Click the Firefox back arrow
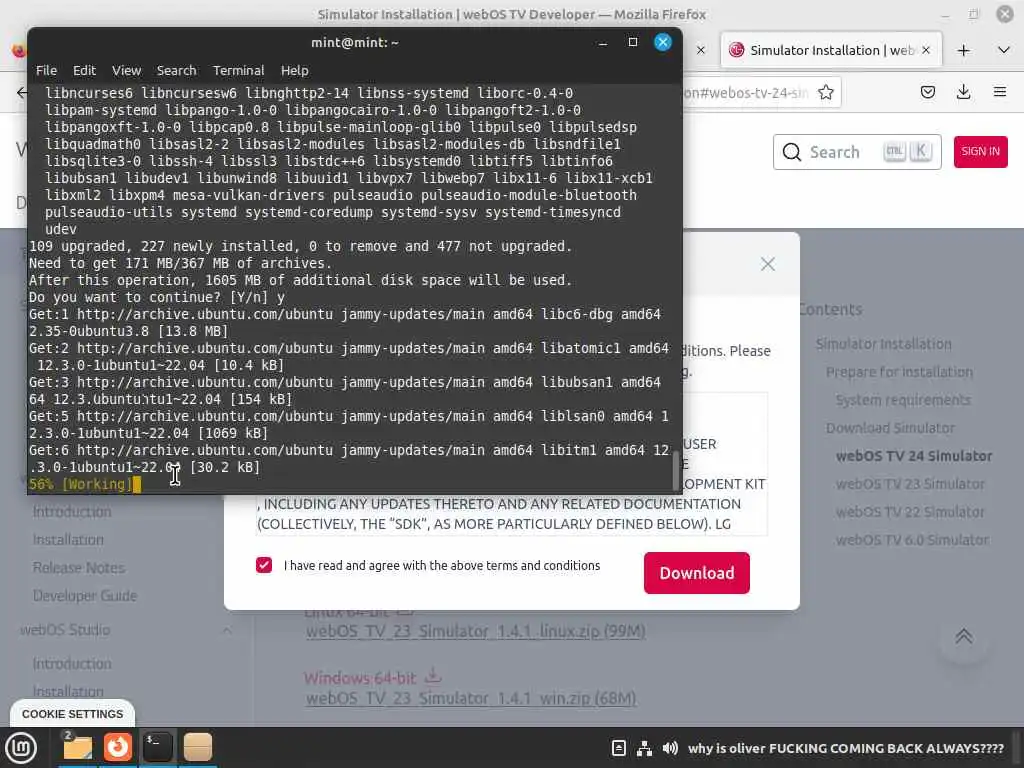Viewport: 1024px width, 768px height. (x=22, y=93)
